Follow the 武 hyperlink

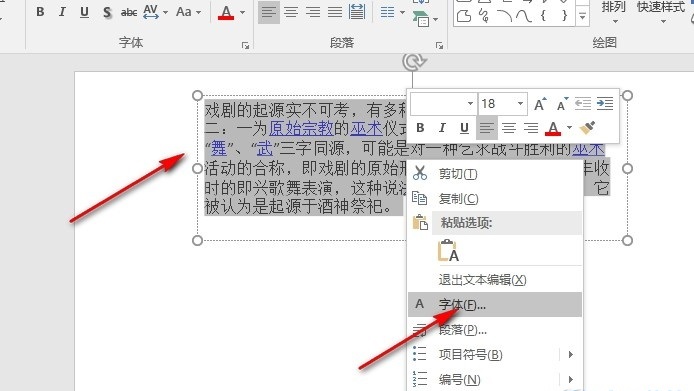tap(264, 148)
